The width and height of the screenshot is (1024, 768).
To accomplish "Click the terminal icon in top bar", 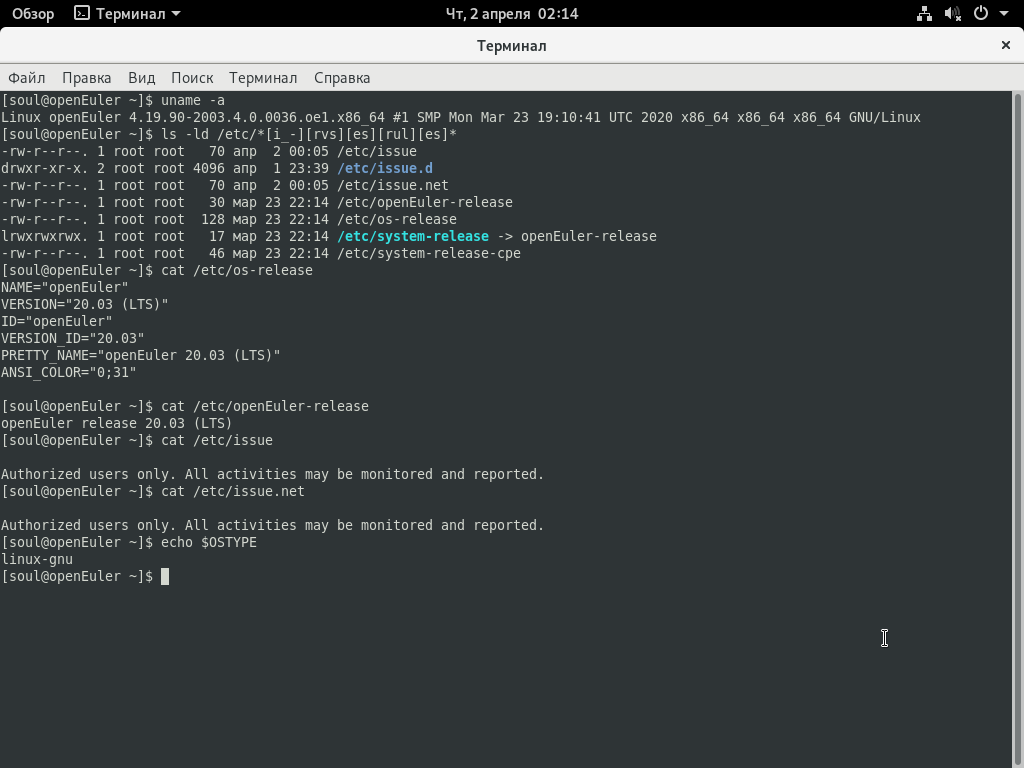I will 82,13.
